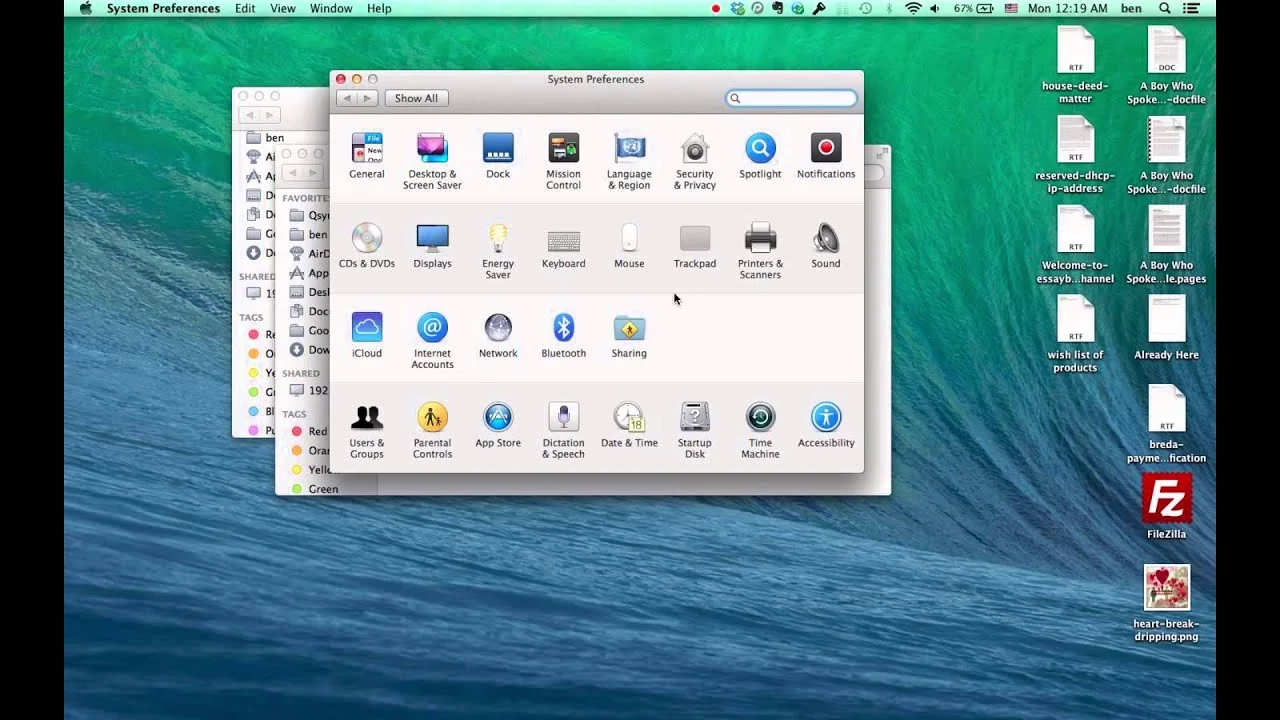The width and height of the screenshot is (1280, 720).
Task: Select the Already Here desktop file
Action: [1166, 328]
